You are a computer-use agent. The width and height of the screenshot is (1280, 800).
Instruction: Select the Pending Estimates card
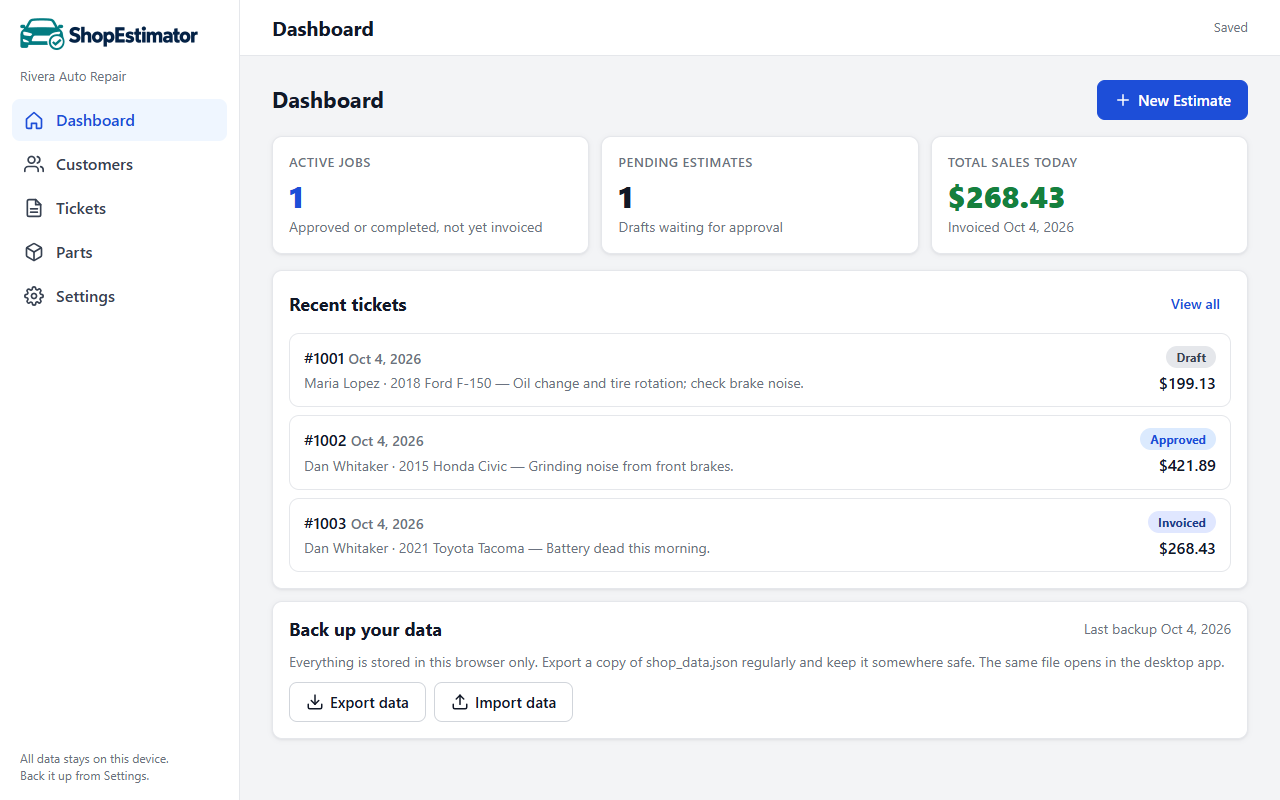[x=760, y=195]
